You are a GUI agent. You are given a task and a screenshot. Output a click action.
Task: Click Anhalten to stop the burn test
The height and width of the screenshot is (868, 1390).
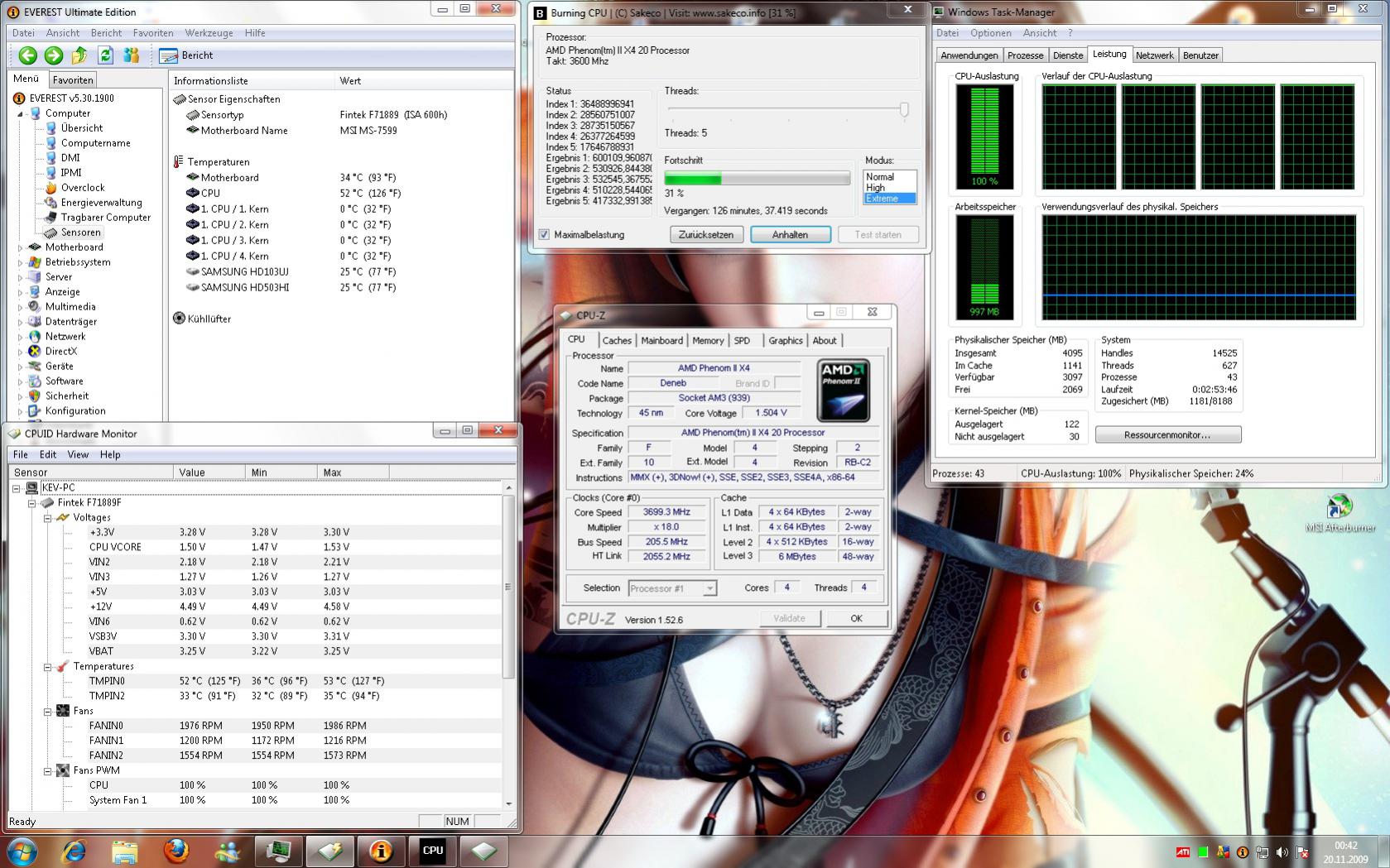click(x=791, y=235)
